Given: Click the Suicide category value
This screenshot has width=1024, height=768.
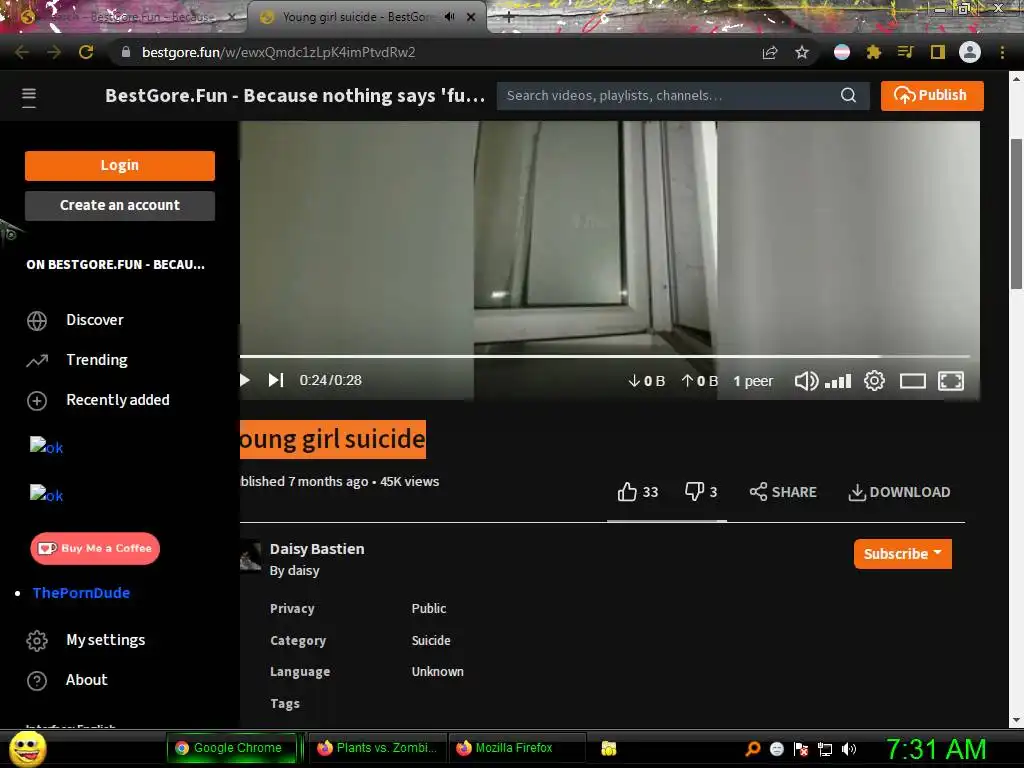Looking at the screenshot, I should pyautogui.click(x=431, y=641).
